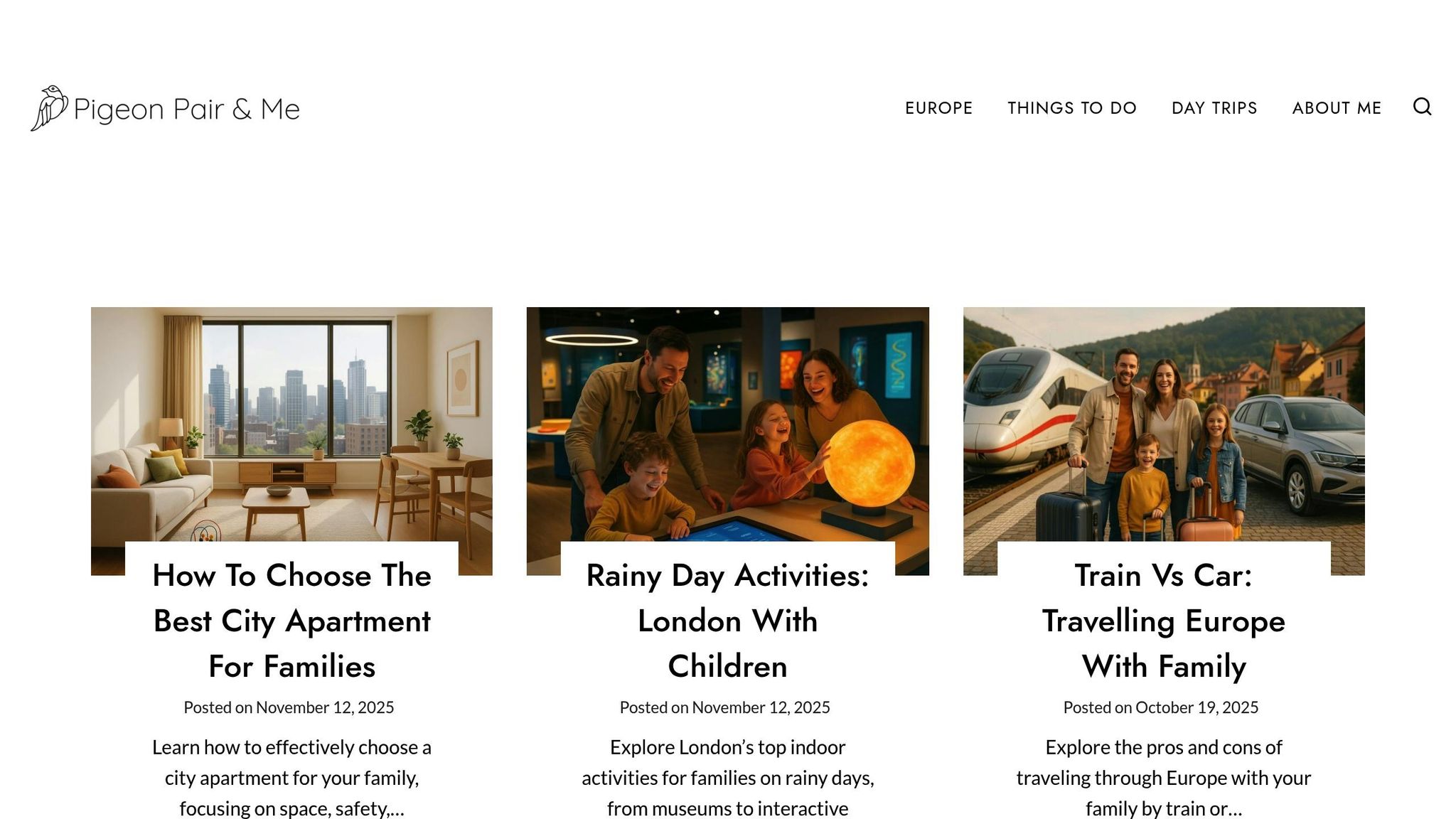Click the Europe train or car excerpt
The height and width of the screenshot is (819, 1456).
pyautogui.click(x=1164, y=778)
